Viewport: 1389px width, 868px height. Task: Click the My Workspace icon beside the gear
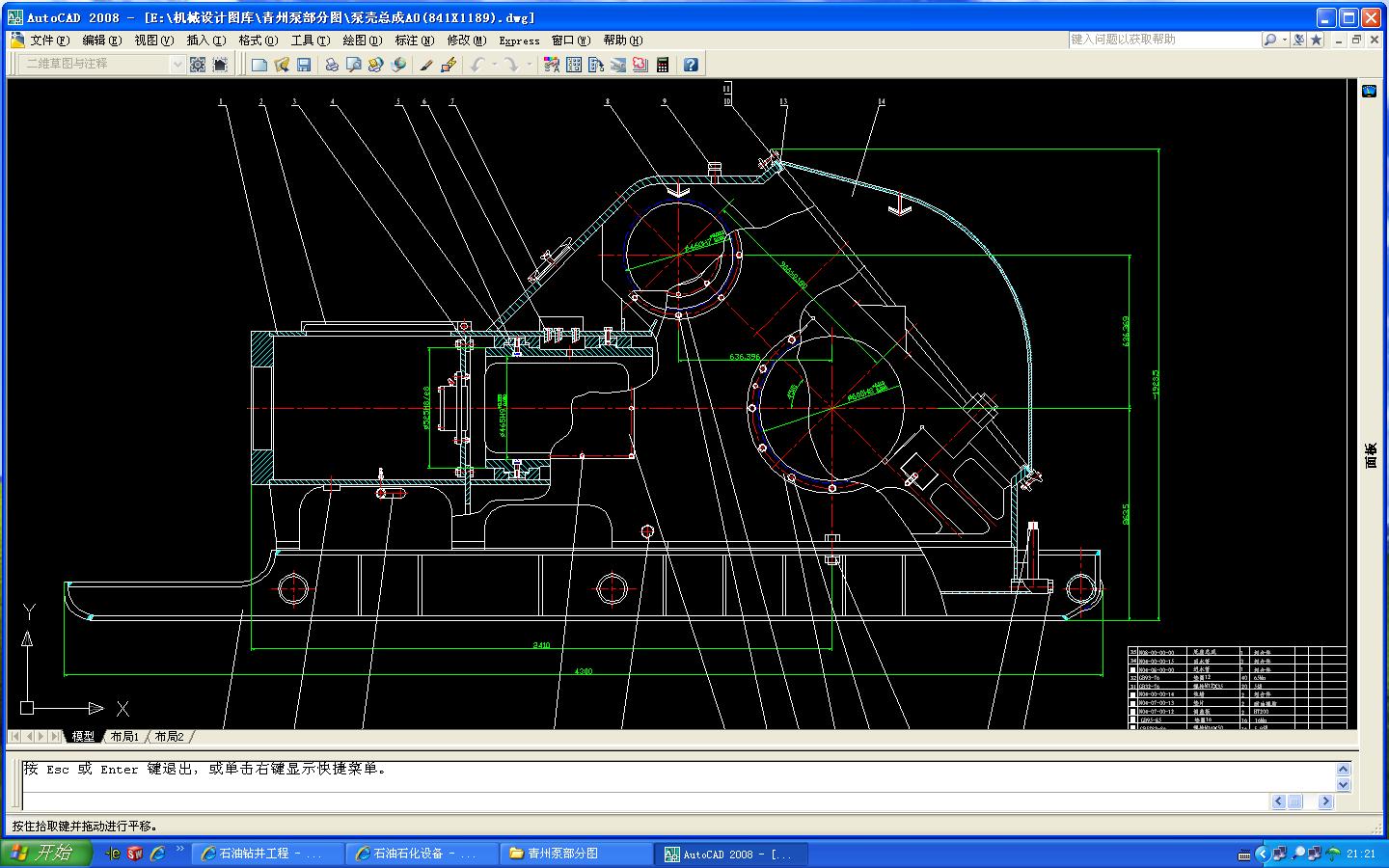pyautogui.click(x=220, y=65)
